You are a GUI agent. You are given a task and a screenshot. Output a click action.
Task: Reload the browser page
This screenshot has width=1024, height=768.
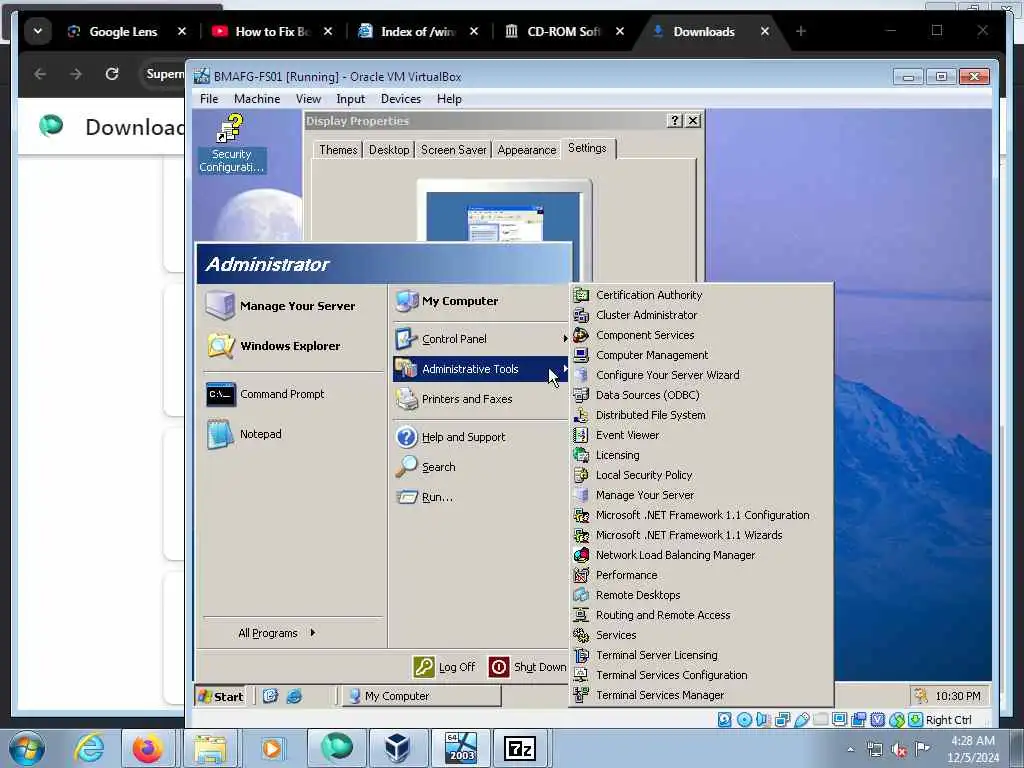pyautogui.click(x=112, y=74)
